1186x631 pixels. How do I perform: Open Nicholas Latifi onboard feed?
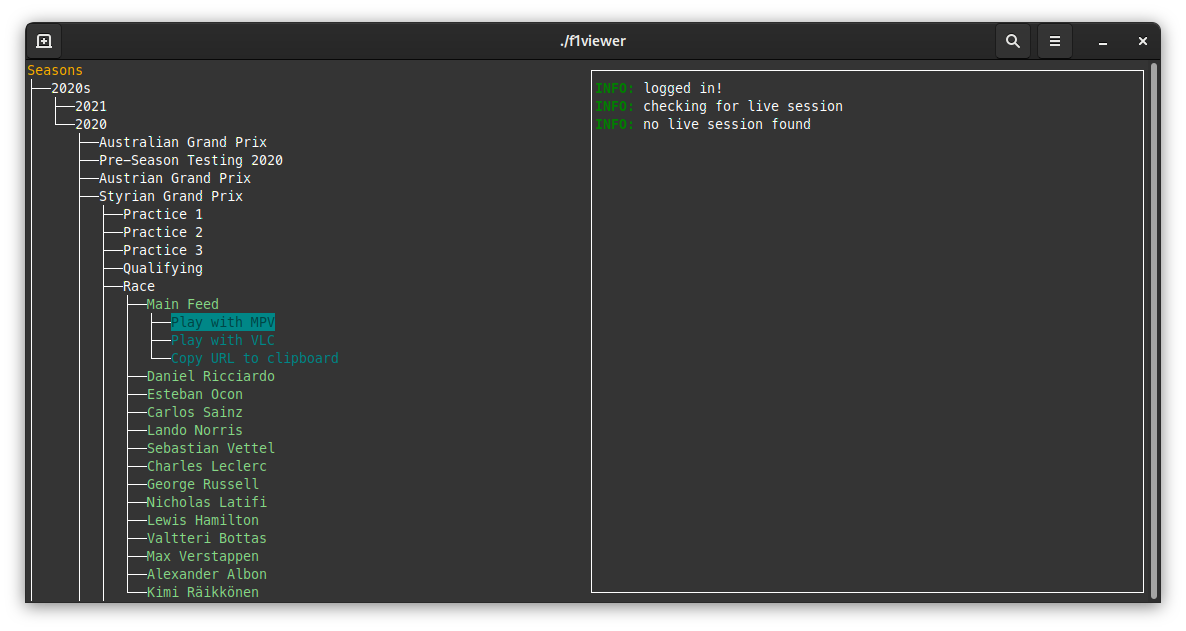tap(207, 502)
